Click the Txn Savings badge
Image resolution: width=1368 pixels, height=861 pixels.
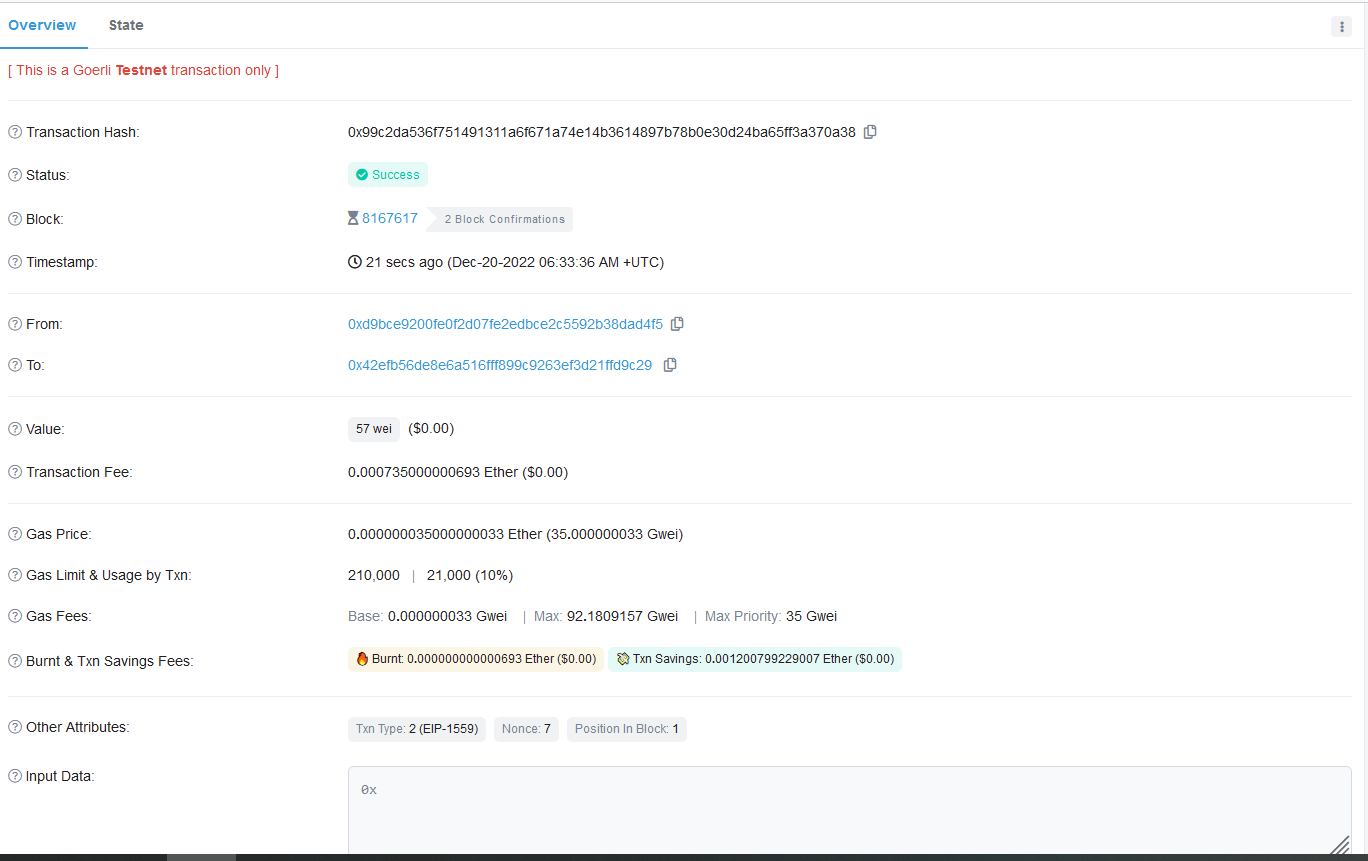[x=754, y=659]
